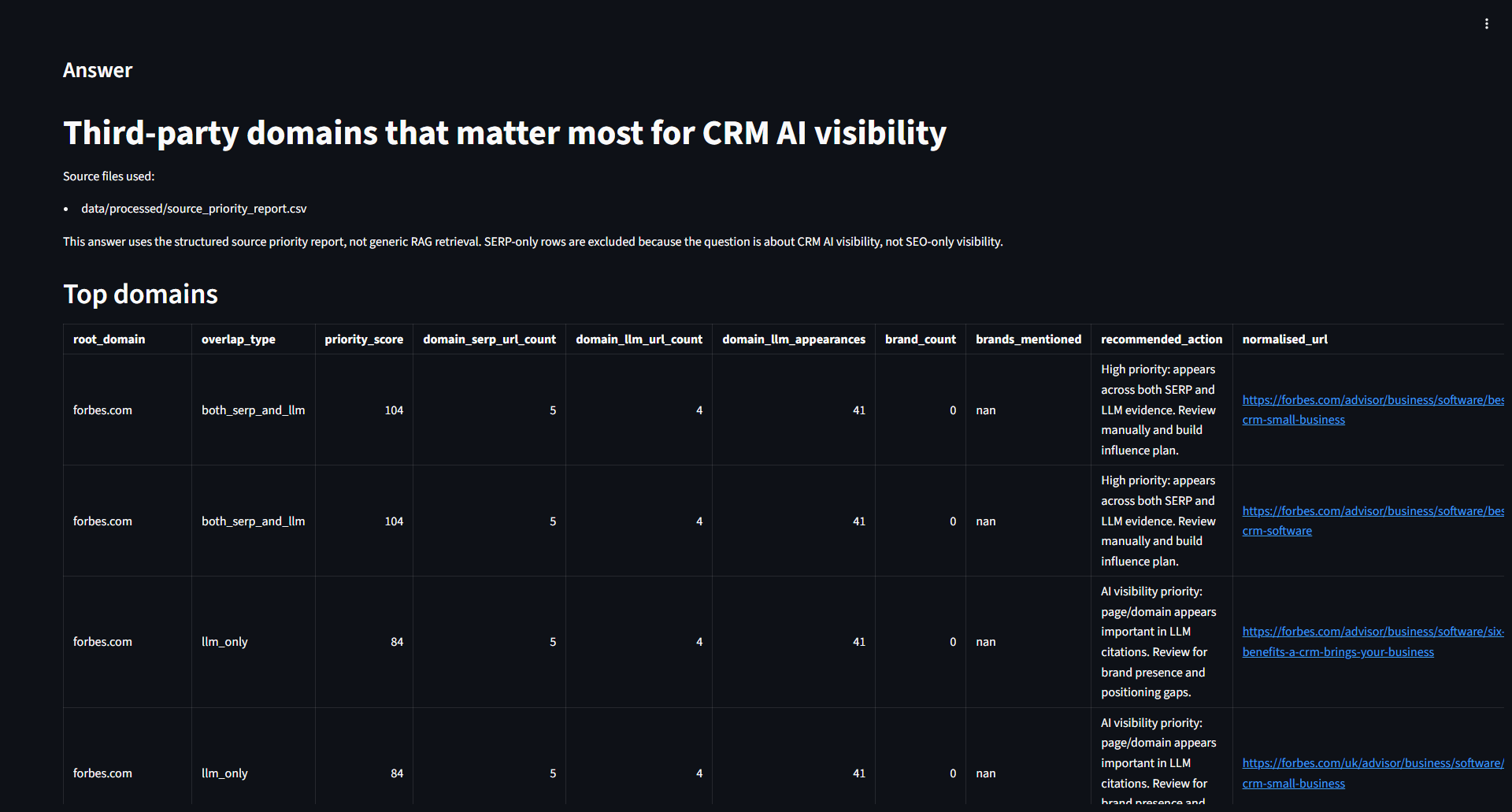Click the 'Source files used:' label
This screenshot has height=812, width=1512.
point(109,176)
